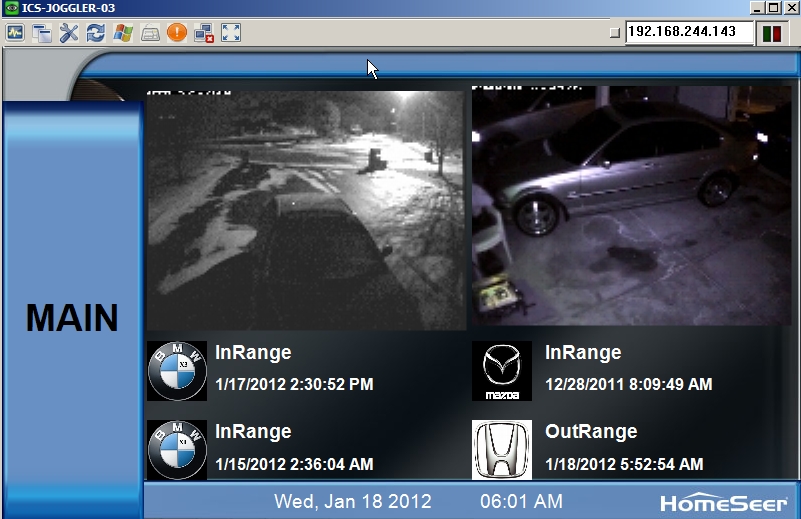Click the 1/17/2012 2:30:52 PM timestamp
This screenshot has width=801, height=519.
point(294,384)
